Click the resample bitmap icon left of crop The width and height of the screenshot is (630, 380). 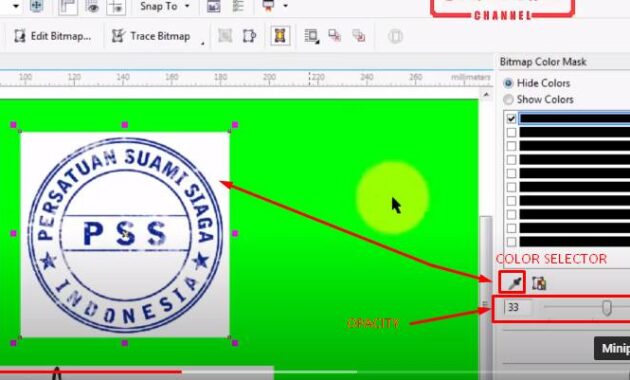pos(225,36)
